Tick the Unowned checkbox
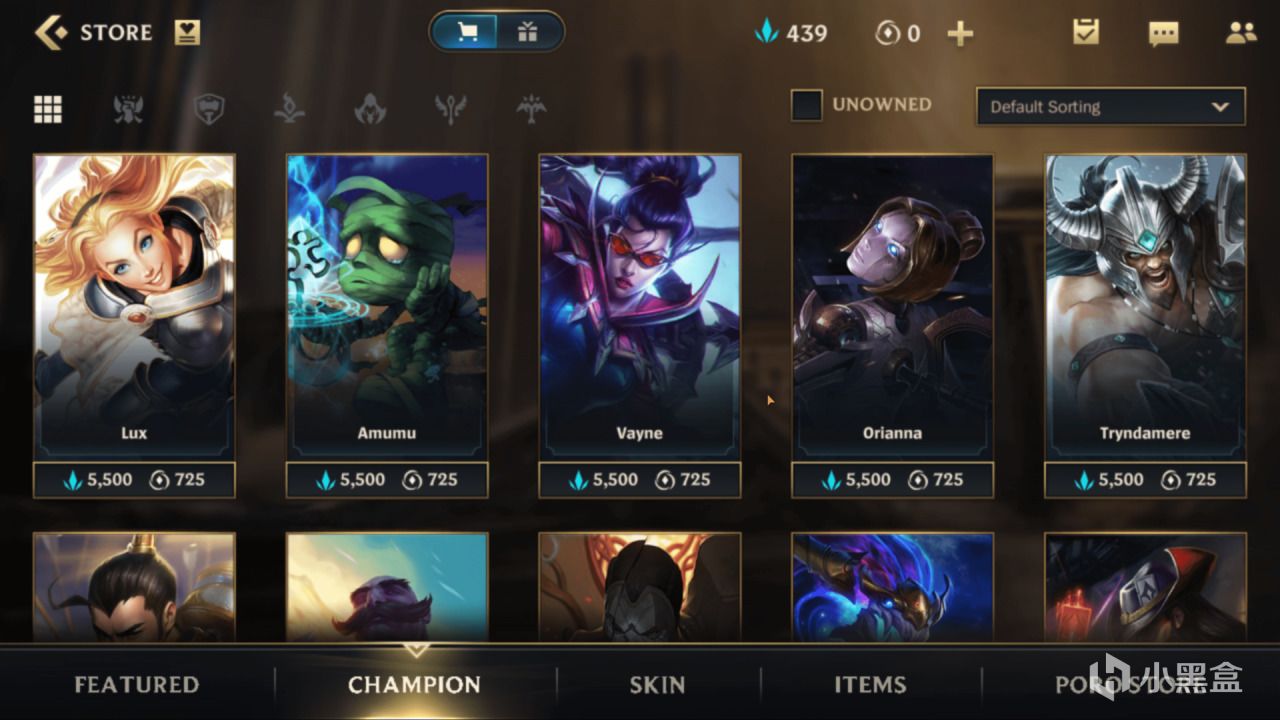 point(807,105)
